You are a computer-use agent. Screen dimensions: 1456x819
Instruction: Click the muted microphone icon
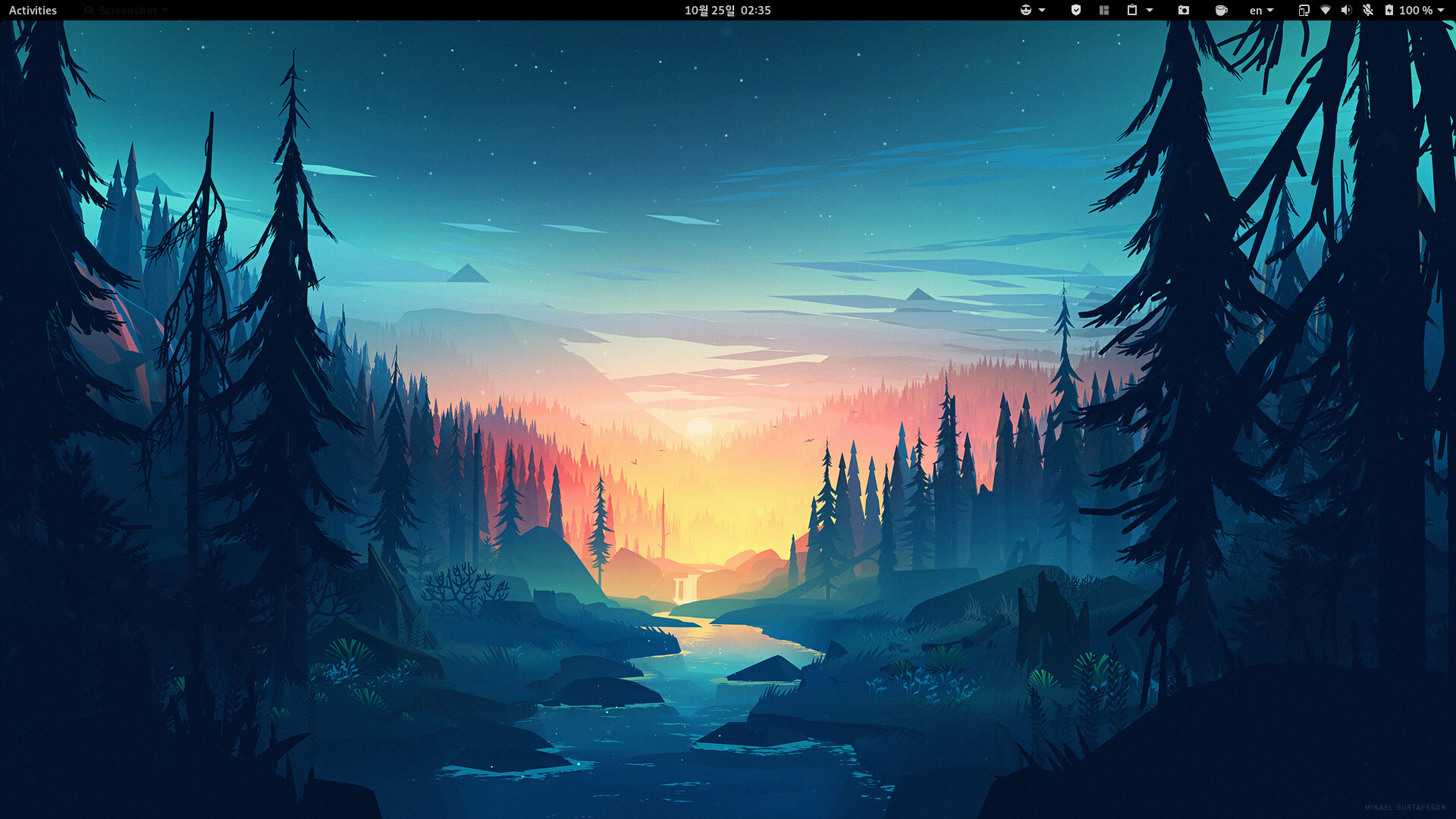[1367, 10]
